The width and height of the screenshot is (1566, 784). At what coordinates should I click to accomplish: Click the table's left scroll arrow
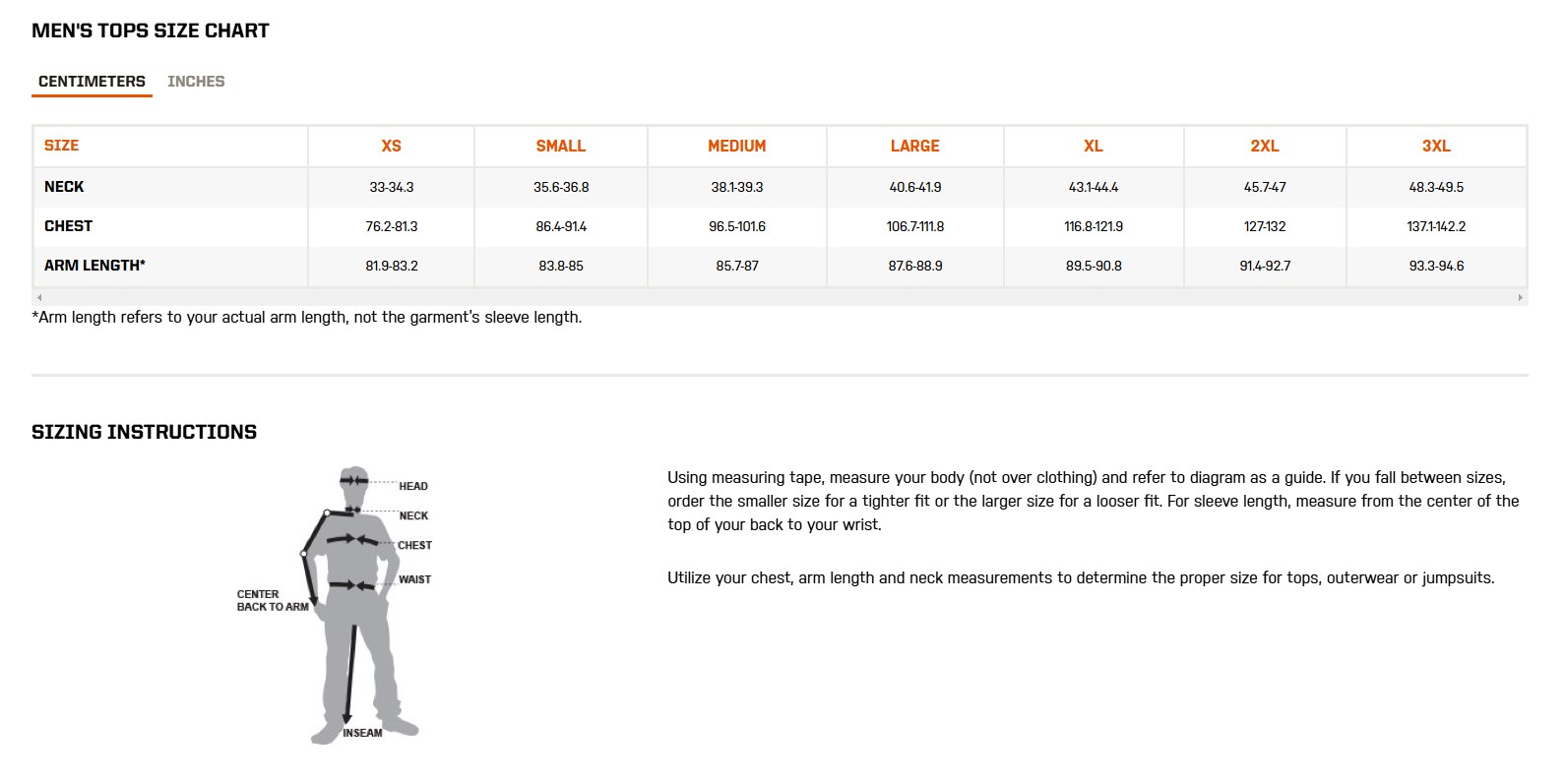pos(39,297)
